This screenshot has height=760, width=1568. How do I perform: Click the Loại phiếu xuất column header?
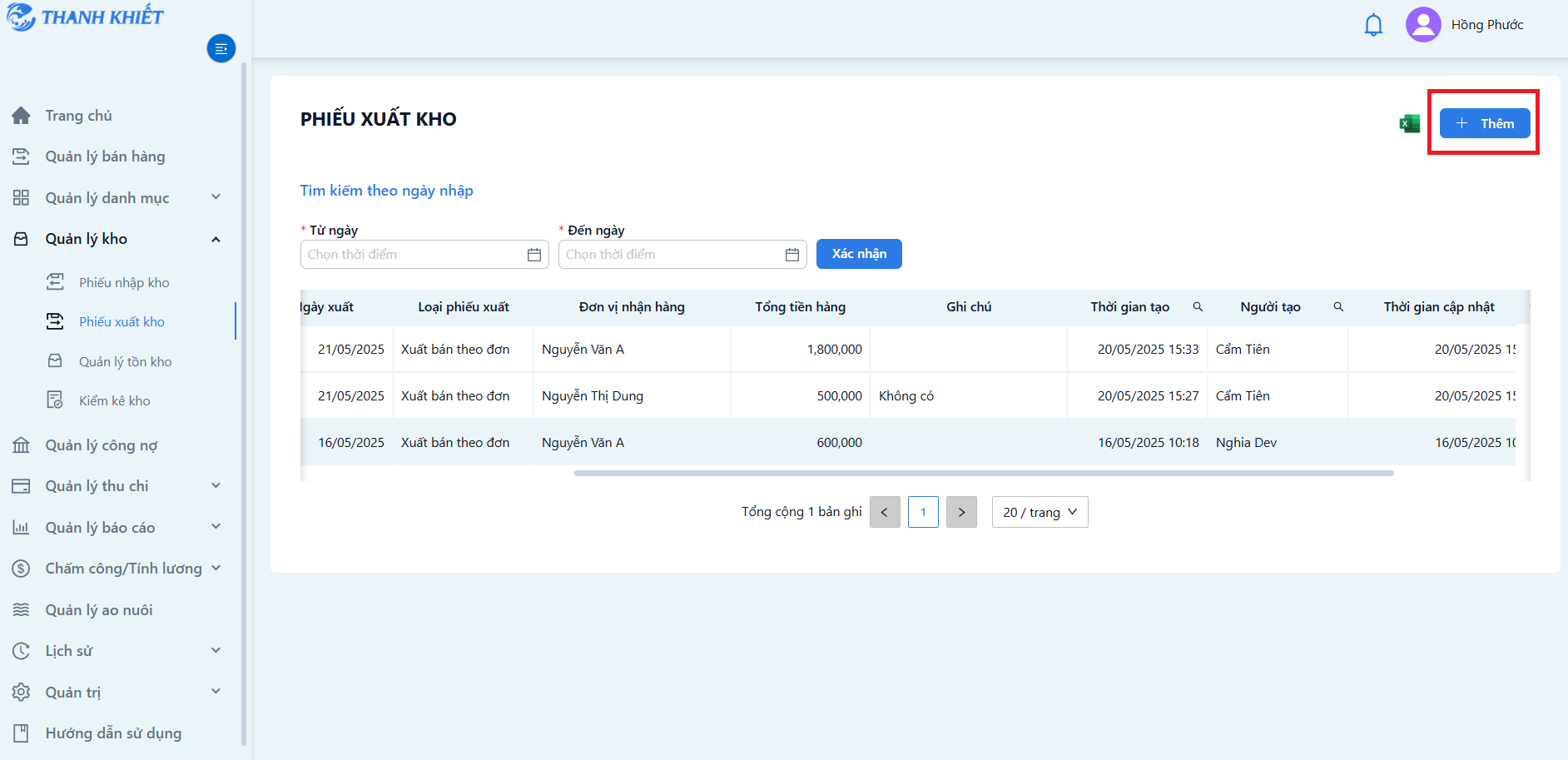464,306
